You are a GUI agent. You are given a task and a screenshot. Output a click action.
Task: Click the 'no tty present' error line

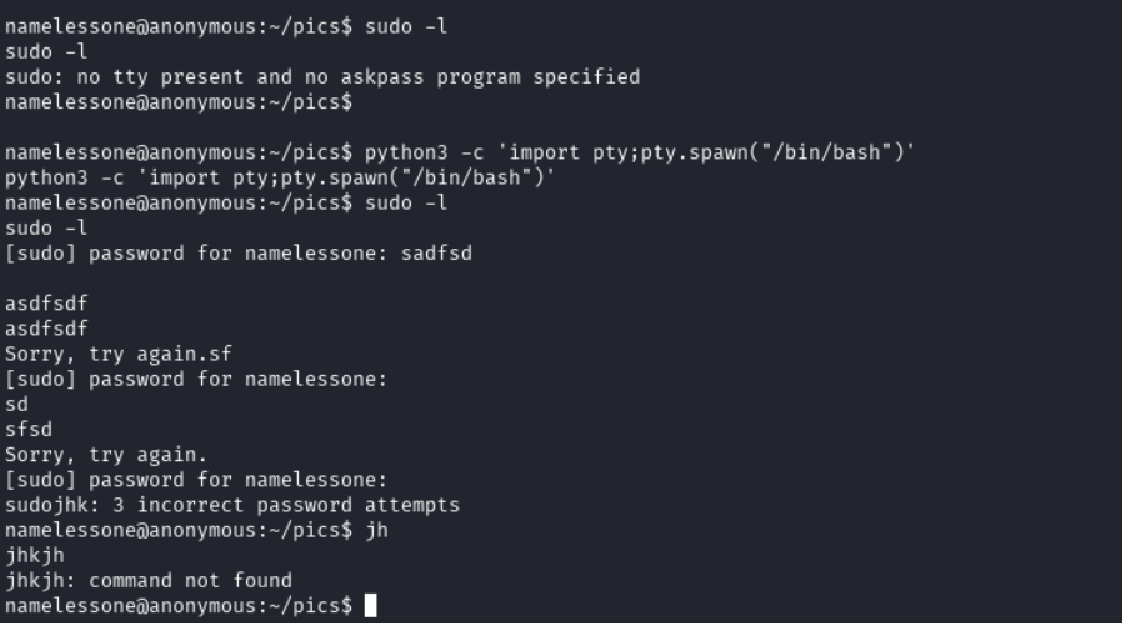coord(322,77)
